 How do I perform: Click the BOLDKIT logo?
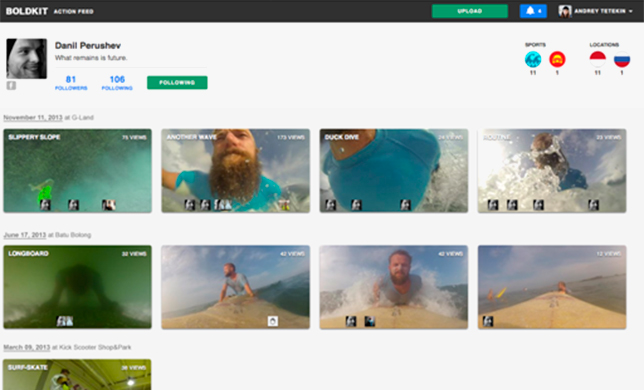pos(27,11)
